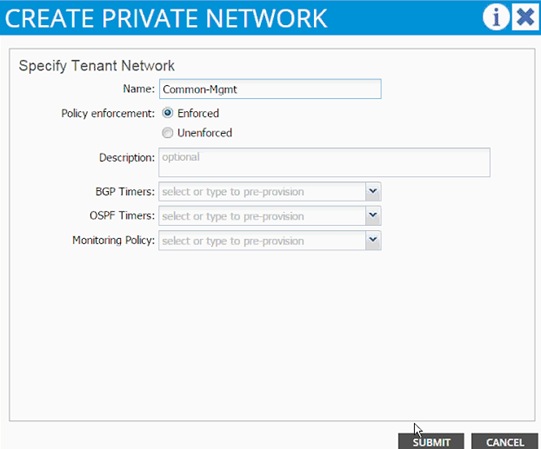Expand the OSPF Timers dropdown arrow
Viewport: 541px width, 449px height.
[373, 216]
